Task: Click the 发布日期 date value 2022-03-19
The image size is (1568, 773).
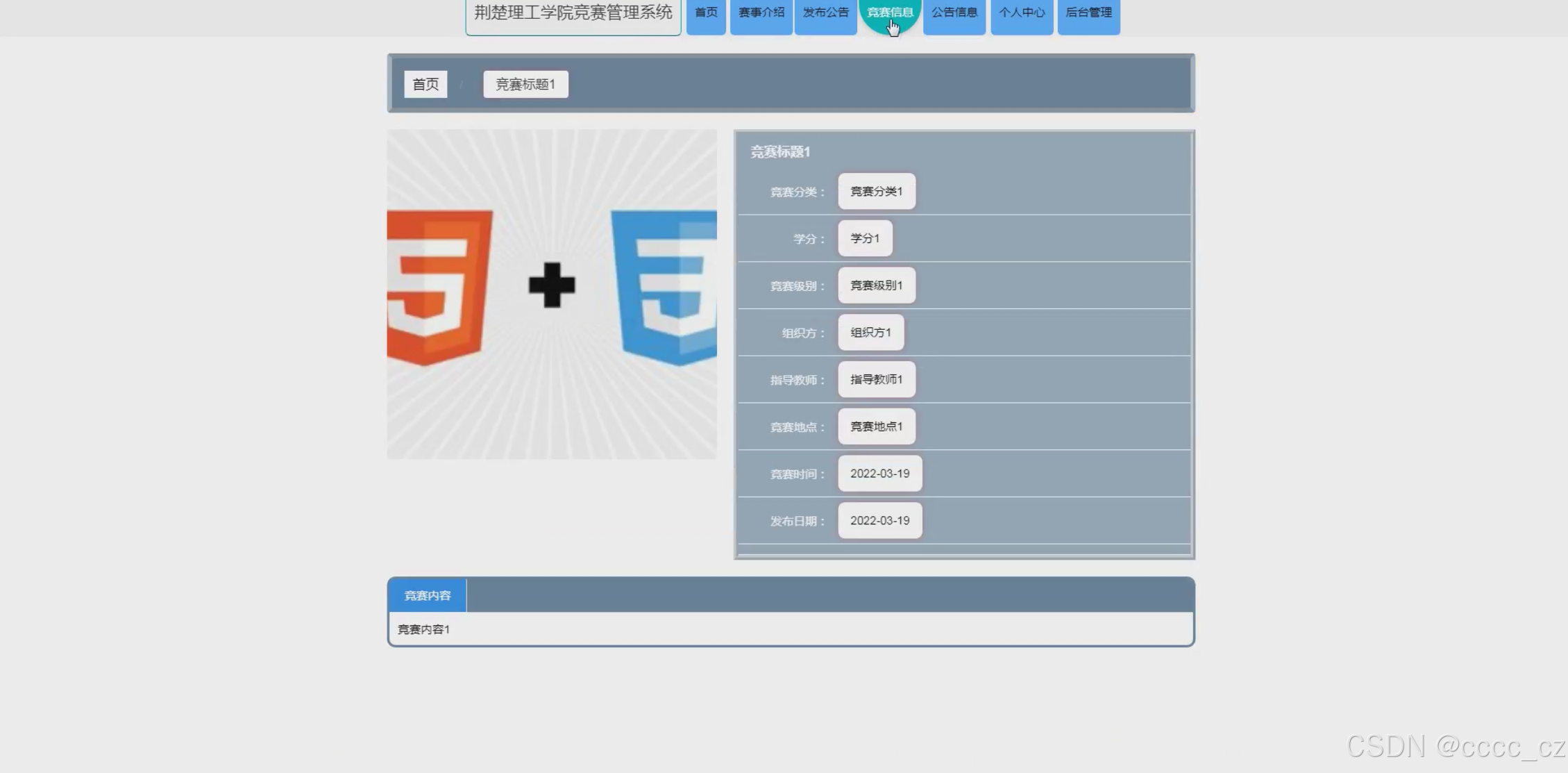Action: coord(879,521)
